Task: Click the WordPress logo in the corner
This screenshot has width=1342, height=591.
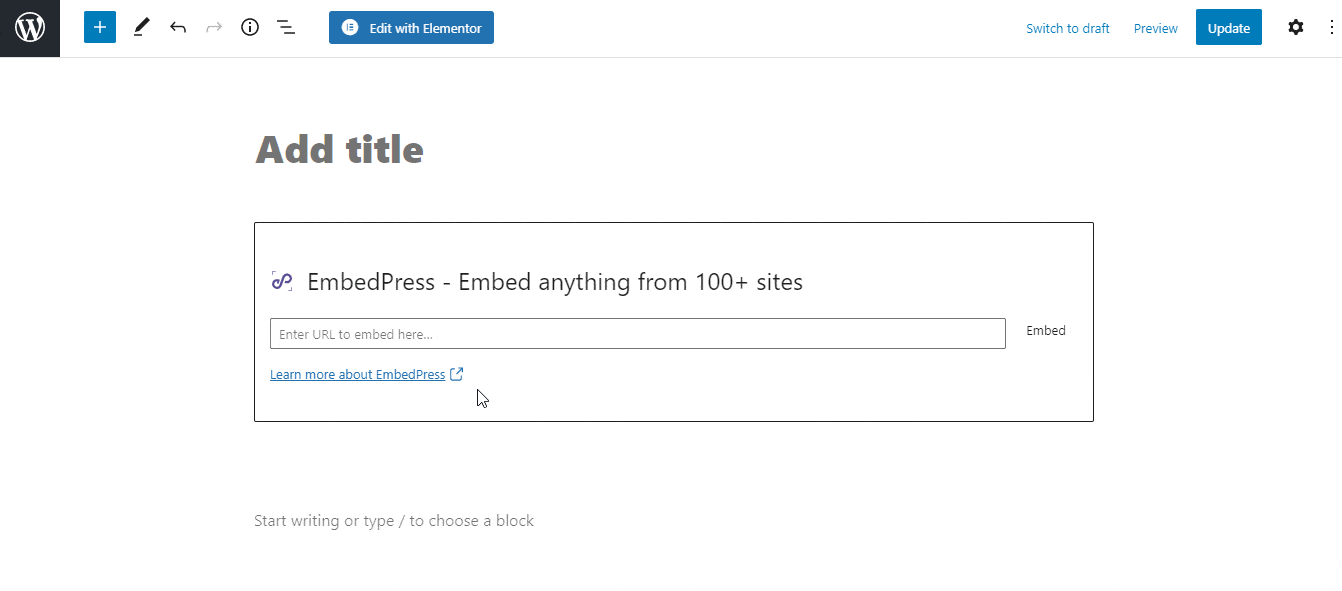Action: point(29,27)
